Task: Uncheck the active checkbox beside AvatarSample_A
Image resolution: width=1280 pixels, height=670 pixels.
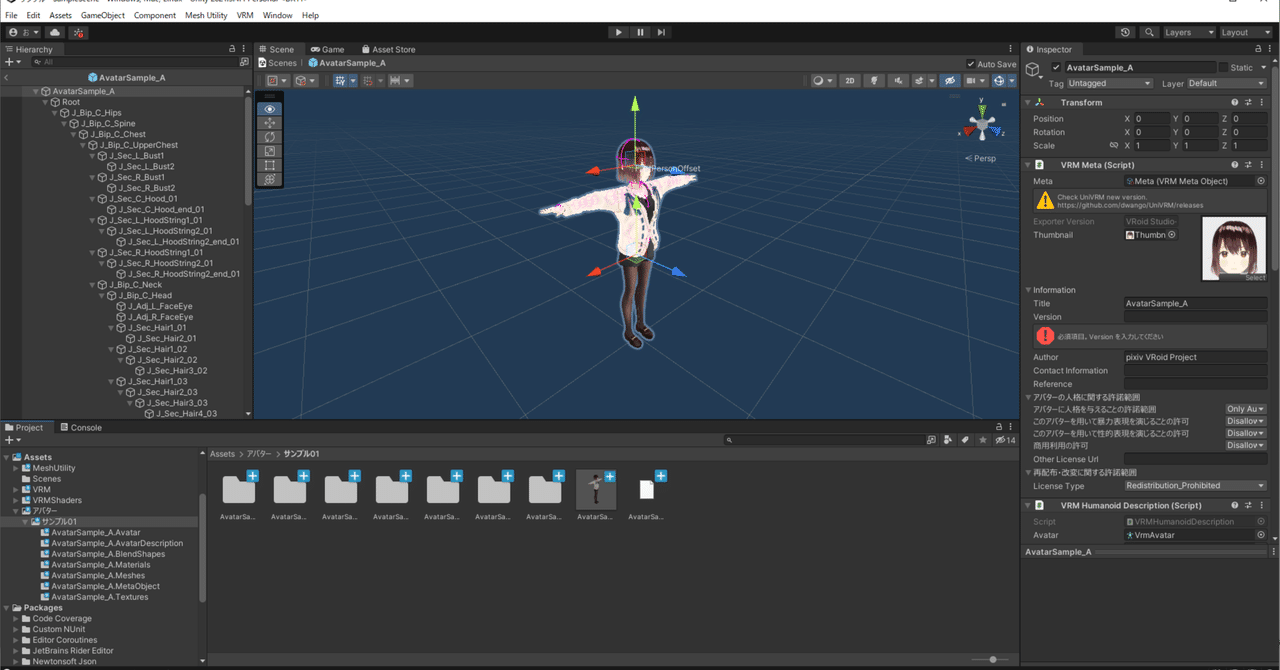Action: 1055,67
